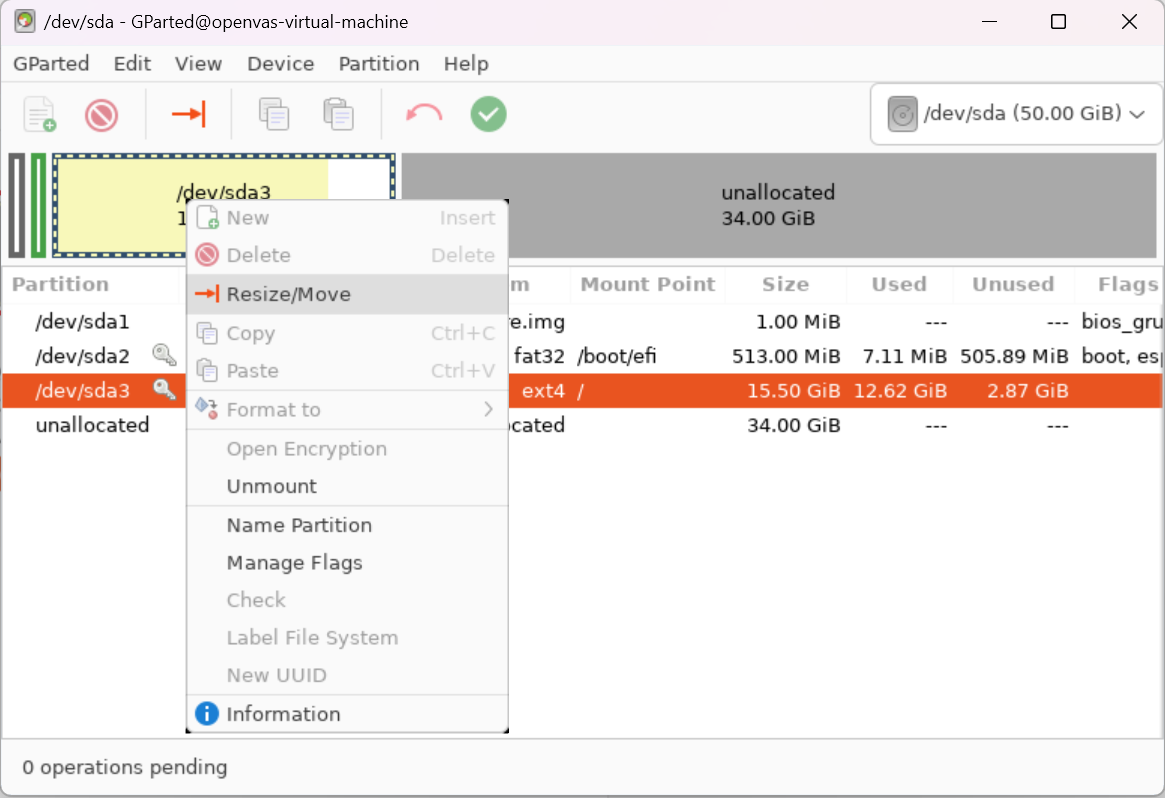1165x798 pixels.
Task: Open the Device menu
Action: pyautogui.click(x=281, y=64)
